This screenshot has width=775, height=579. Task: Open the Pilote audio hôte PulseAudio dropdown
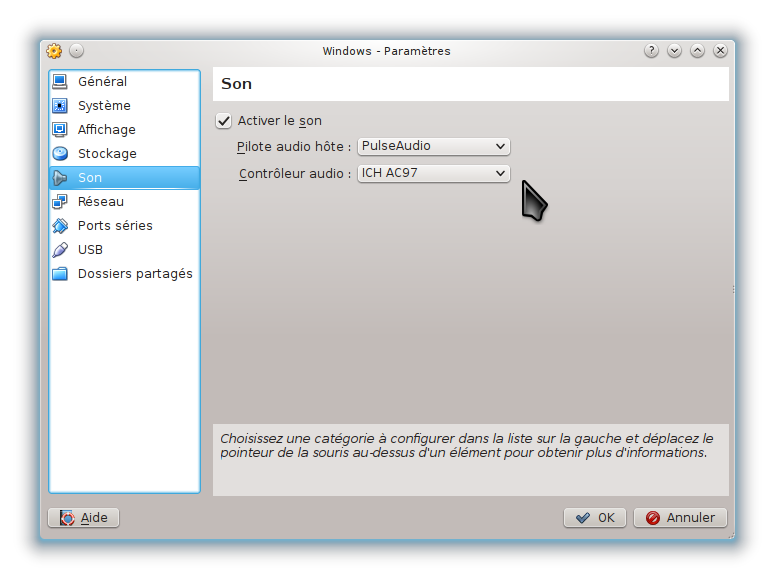tap(433, 146)
